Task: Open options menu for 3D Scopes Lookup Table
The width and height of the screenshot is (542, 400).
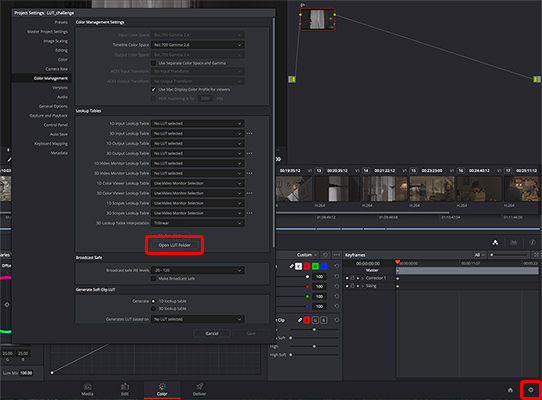Action: 249,213
